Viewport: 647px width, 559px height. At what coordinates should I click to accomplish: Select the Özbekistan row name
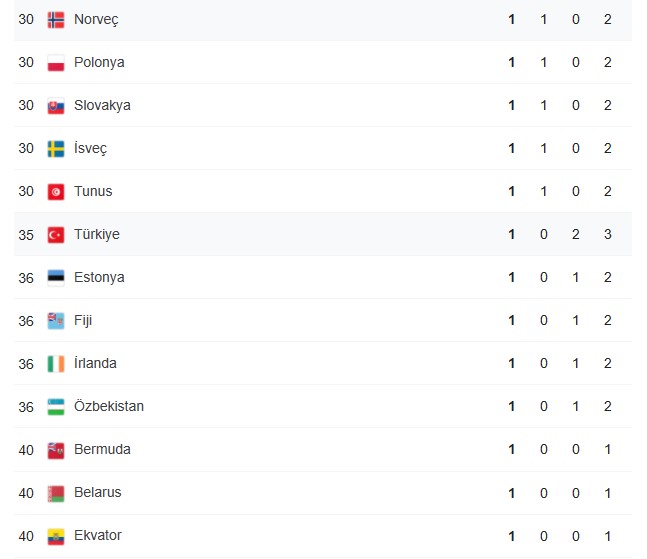(109, 406)
